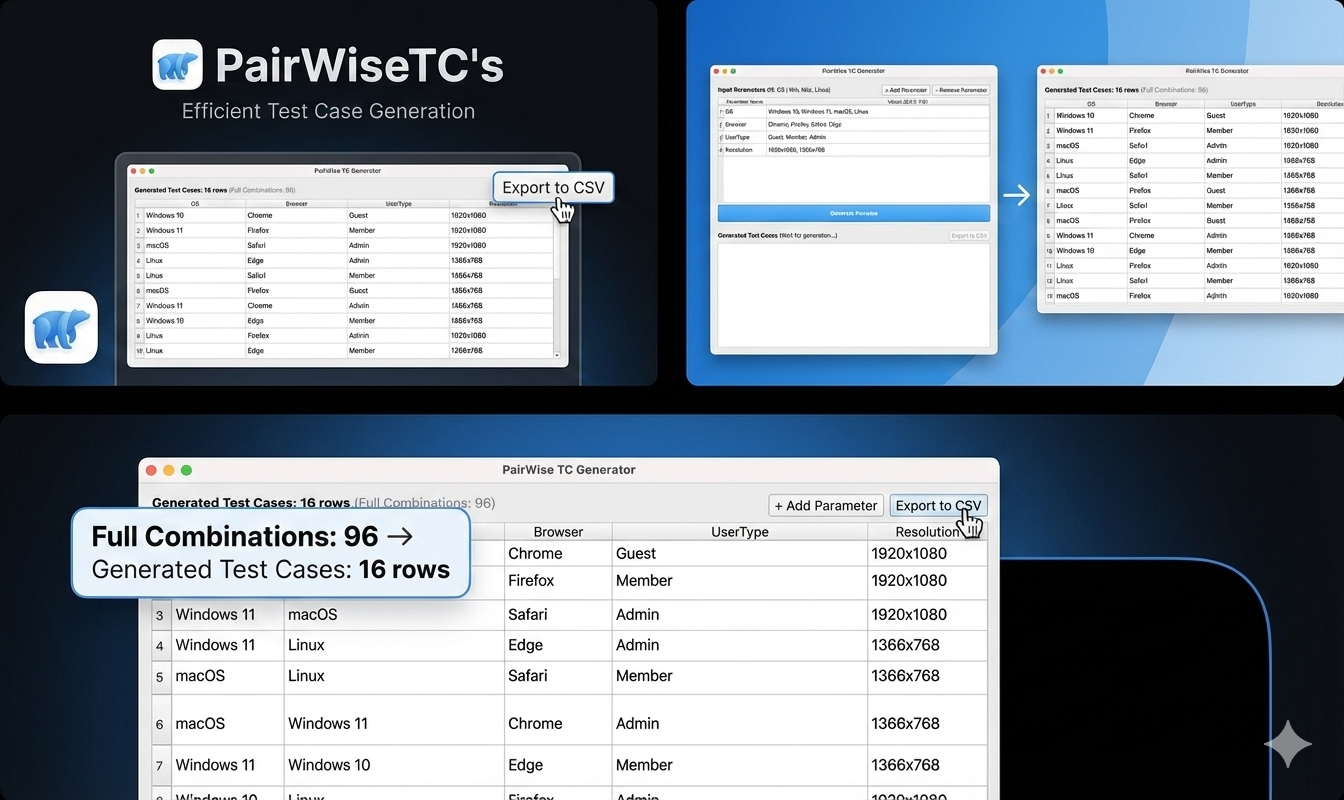Click Export to CSV in the main generator window

click(x=938, y=505)
